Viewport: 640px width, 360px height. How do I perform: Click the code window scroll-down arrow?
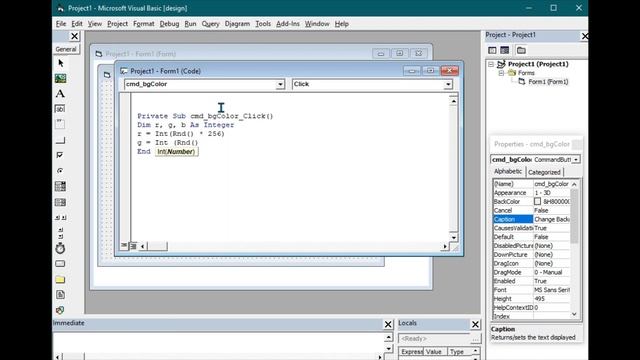[x=453, y=238]
